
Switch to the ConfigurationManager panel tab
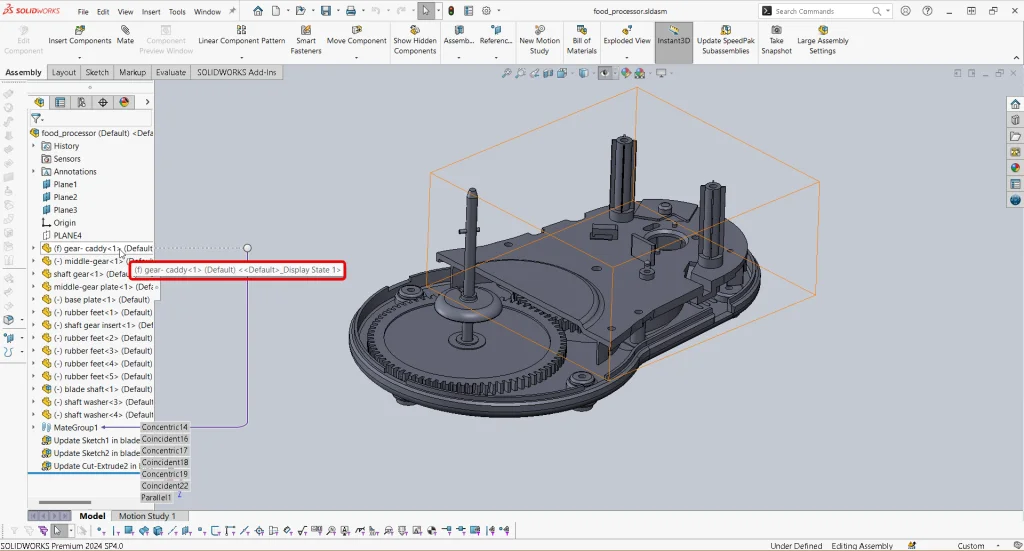[x=81, y=102]
